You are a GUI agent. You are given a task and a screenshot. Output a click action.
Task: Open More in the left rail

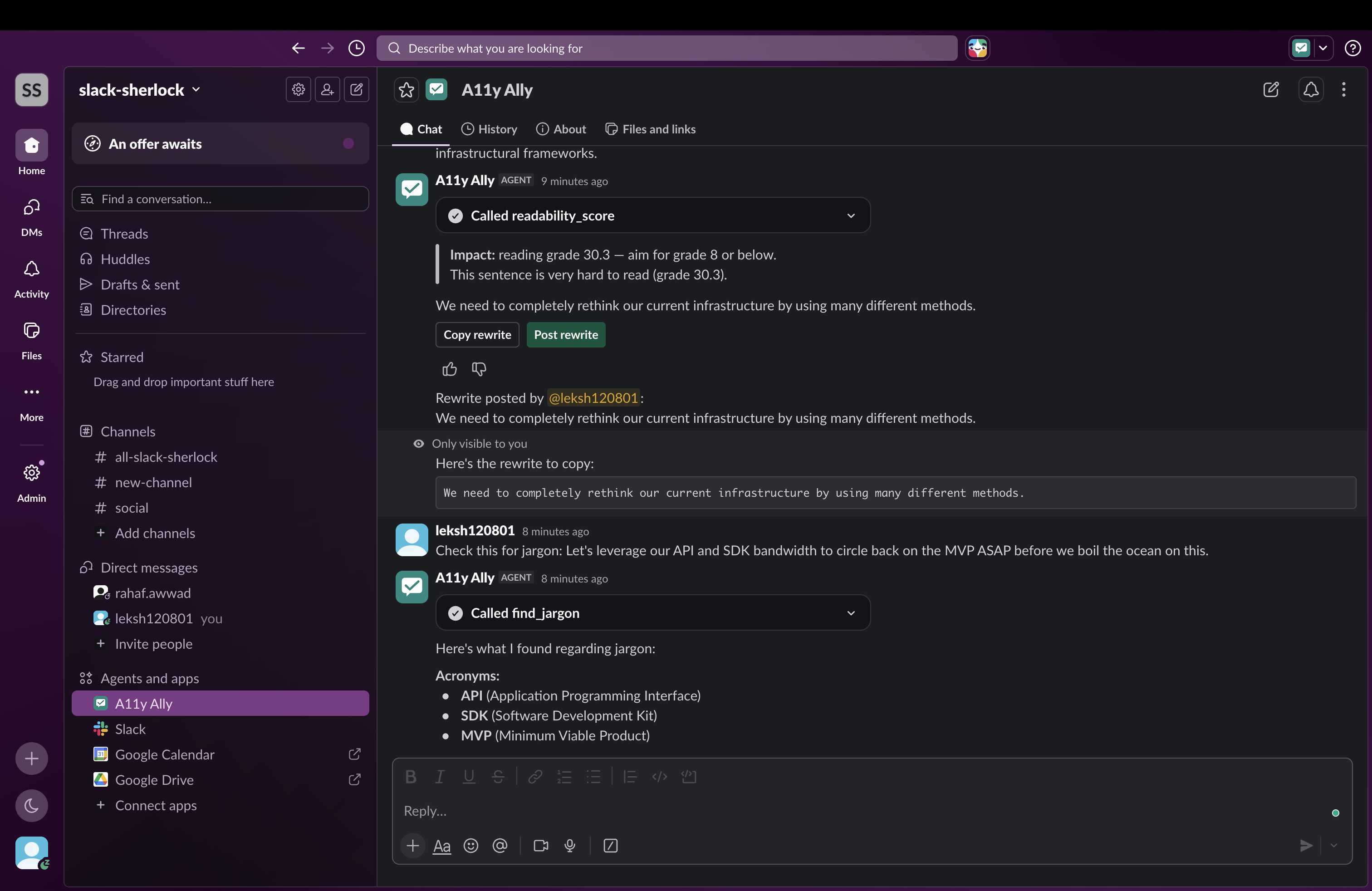pos(32,403)
